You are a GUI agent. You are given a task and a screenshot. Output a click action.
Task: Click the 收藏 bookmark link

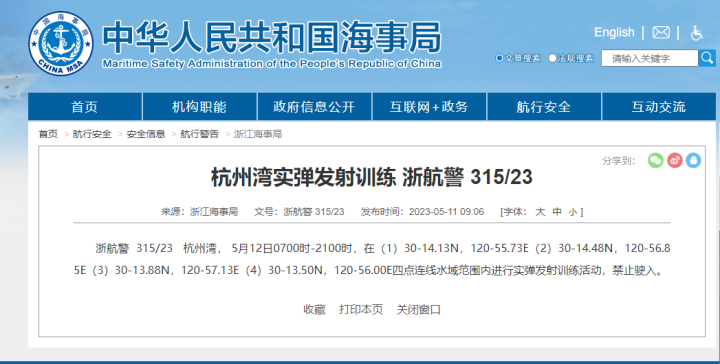(x=314, y=309)
